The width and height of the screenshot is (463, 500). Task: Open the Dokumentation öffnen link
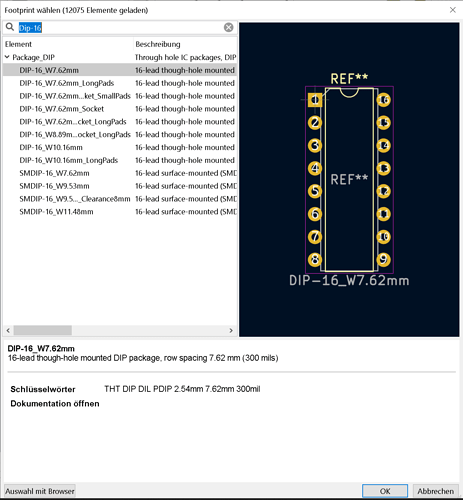pyautogui.click(x=55, y=404)
